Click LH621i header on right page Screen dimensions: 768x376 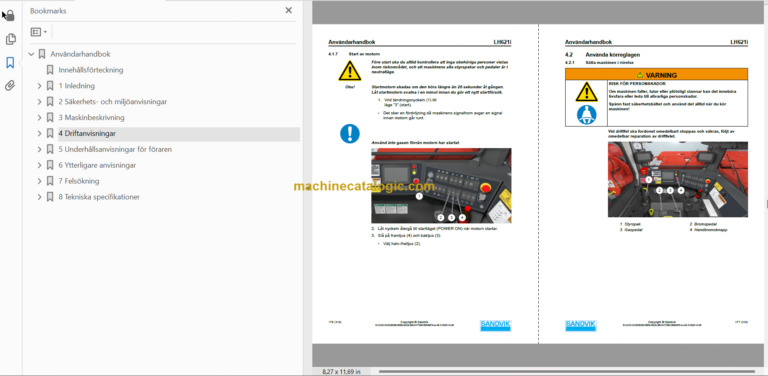click(x=739, y=42)
